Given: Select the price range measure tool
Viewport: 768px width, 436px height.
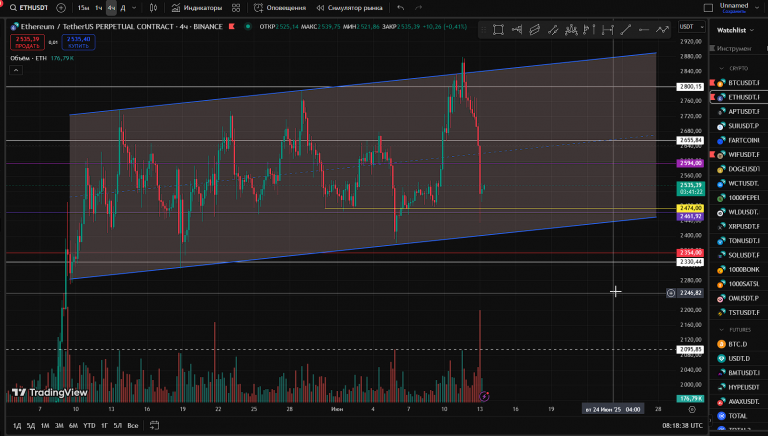Looking at the screenshot, I should tap(607, 30).
